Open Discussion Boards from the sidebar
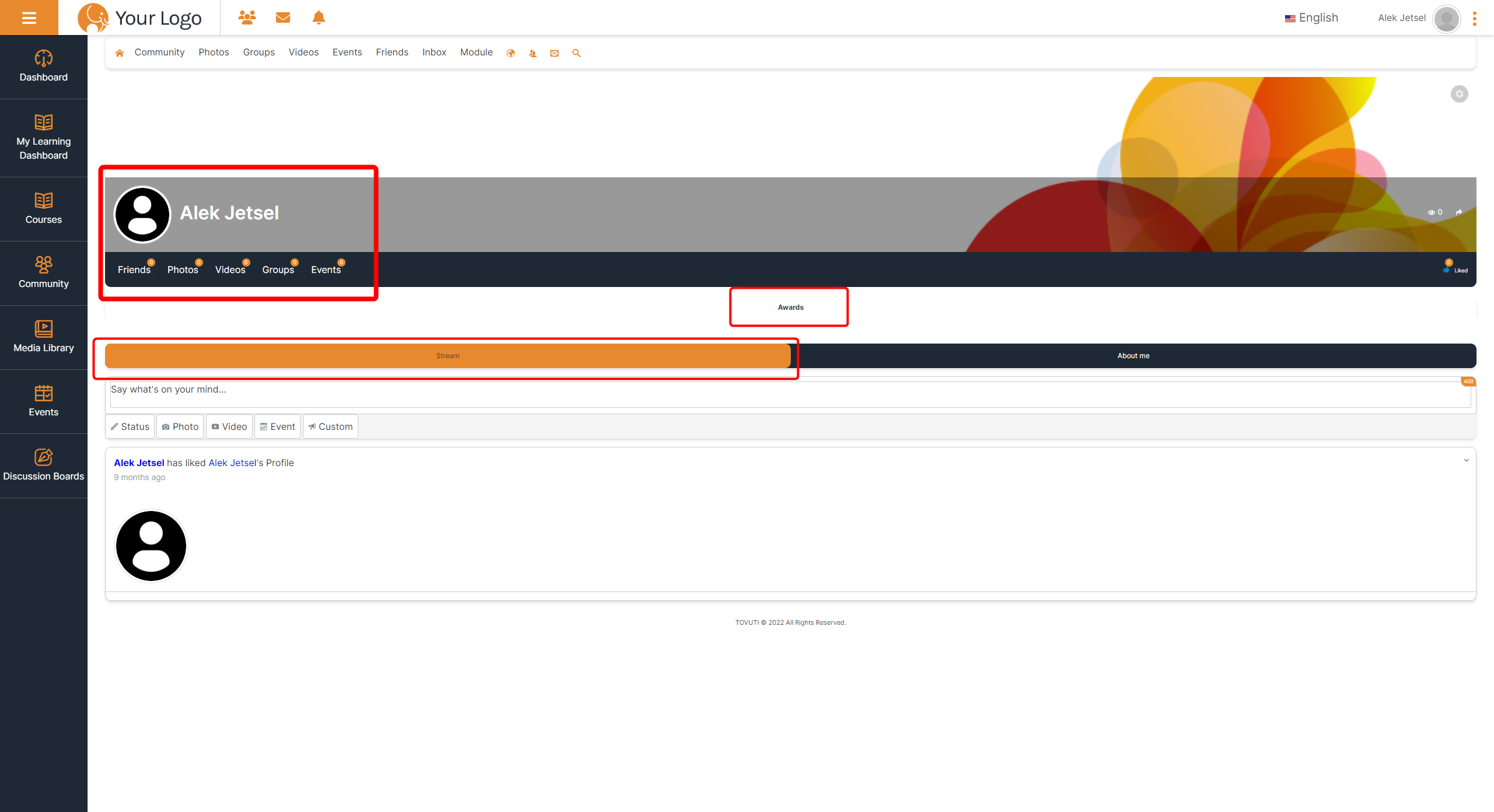This screenshot has height=812, width=1494. pos(44,466)
